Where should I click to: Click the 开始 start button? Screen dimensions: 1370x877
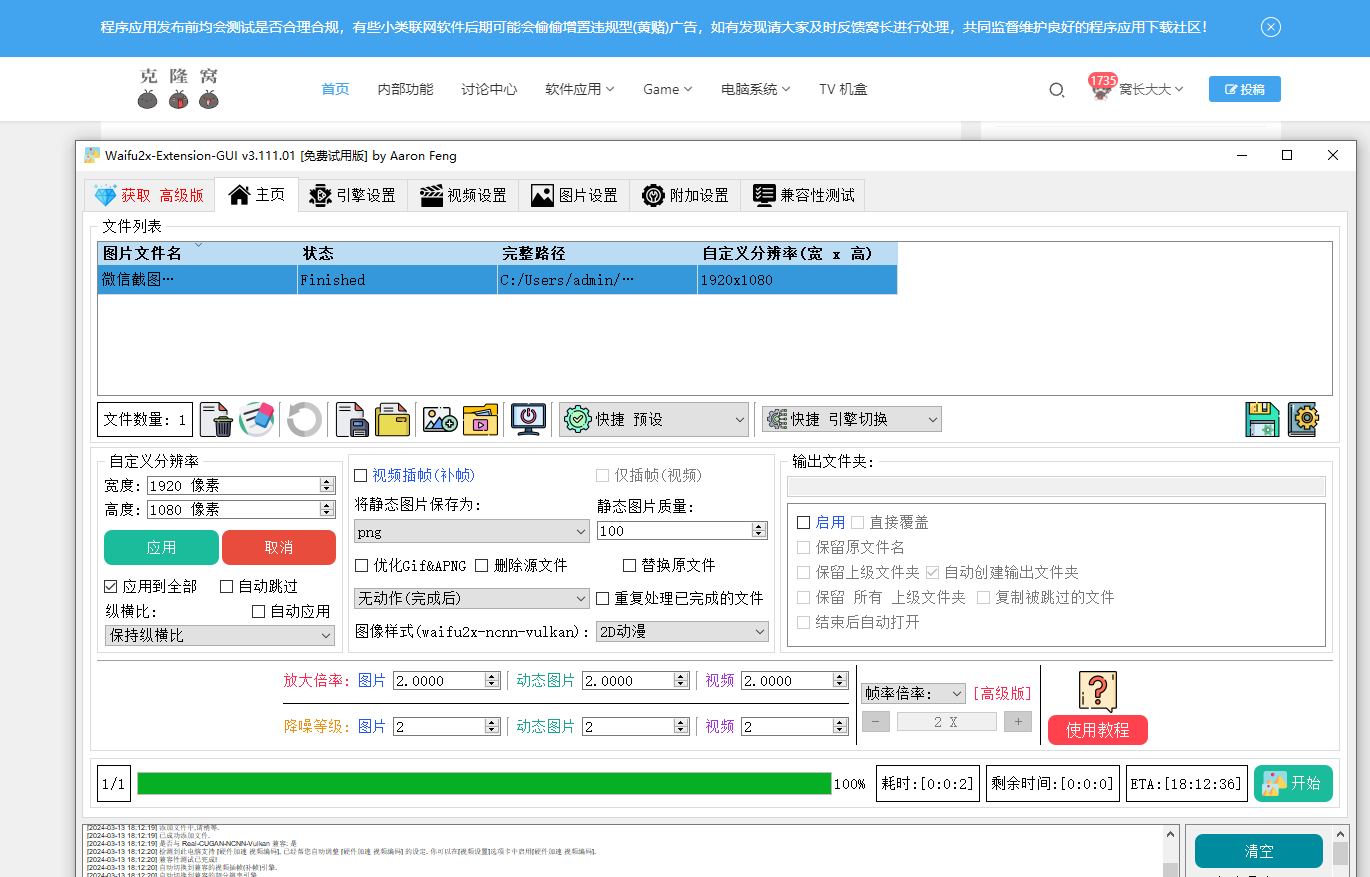[x=1293, y=783]
